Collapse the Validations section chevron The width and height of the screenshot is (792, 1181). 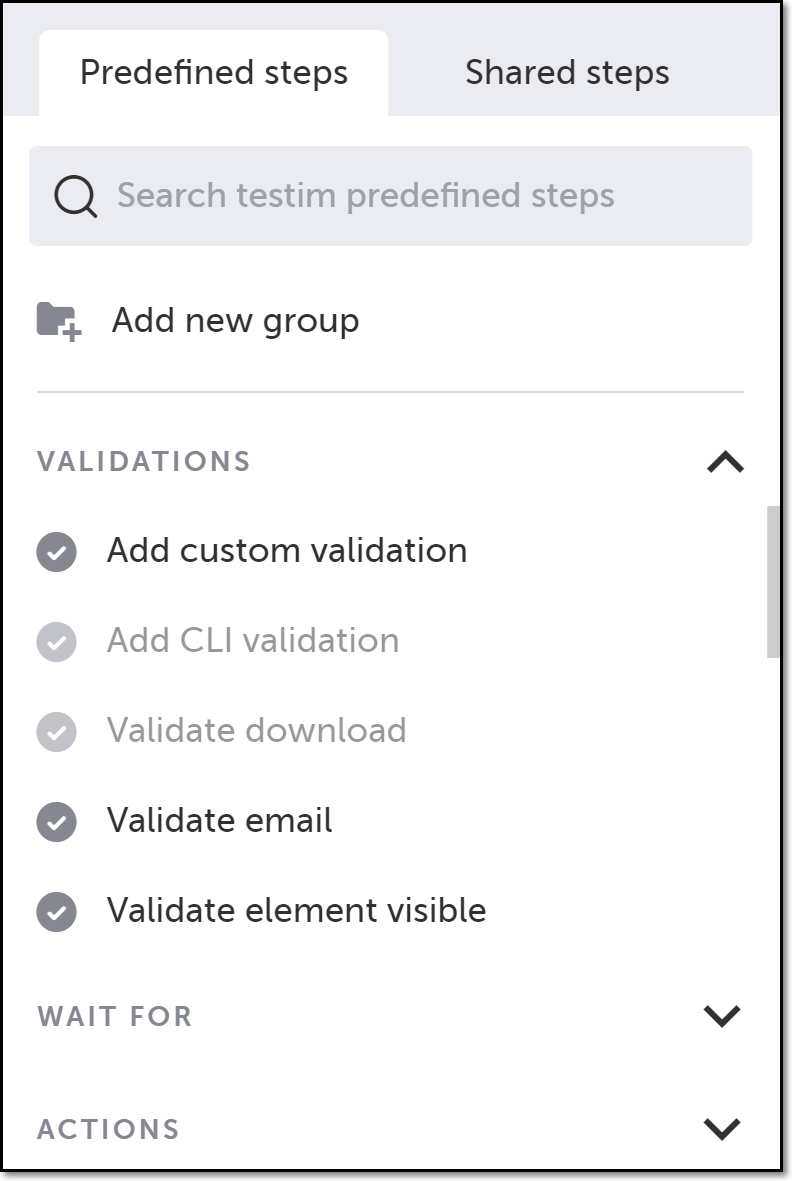pos(725,462)
